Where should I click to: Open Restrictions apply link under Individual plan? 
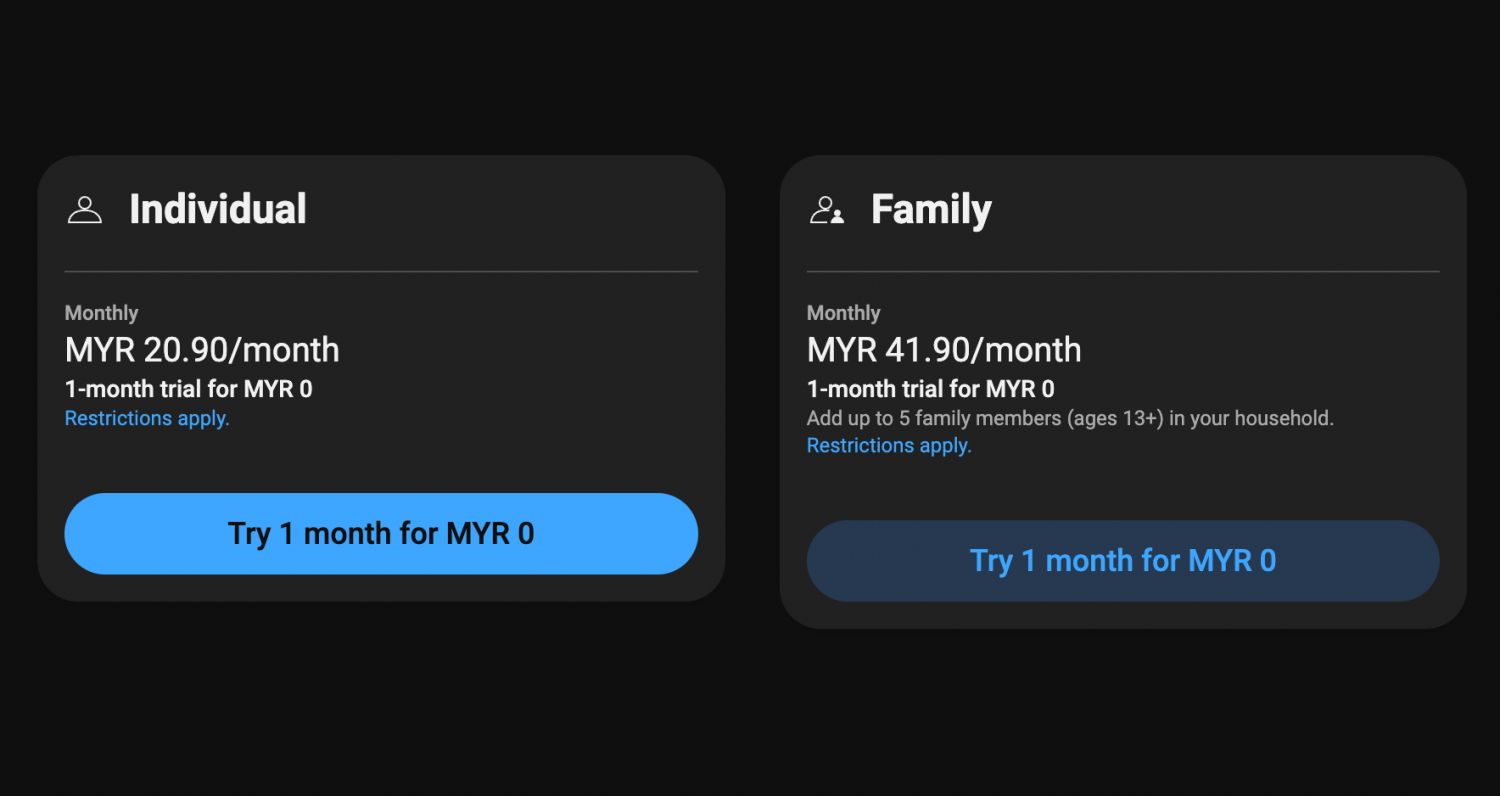click(x=146, y=418)
